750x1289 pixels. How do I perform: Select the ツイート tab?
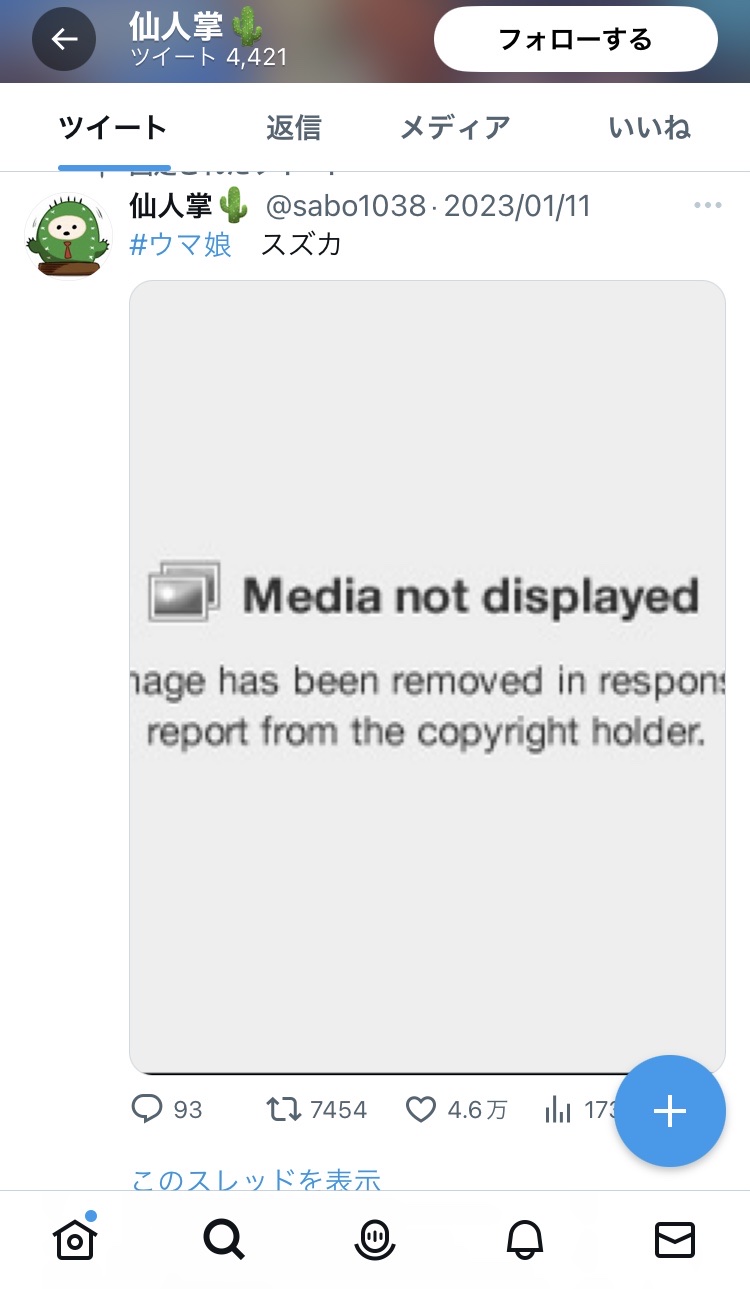tap(113, 128)
